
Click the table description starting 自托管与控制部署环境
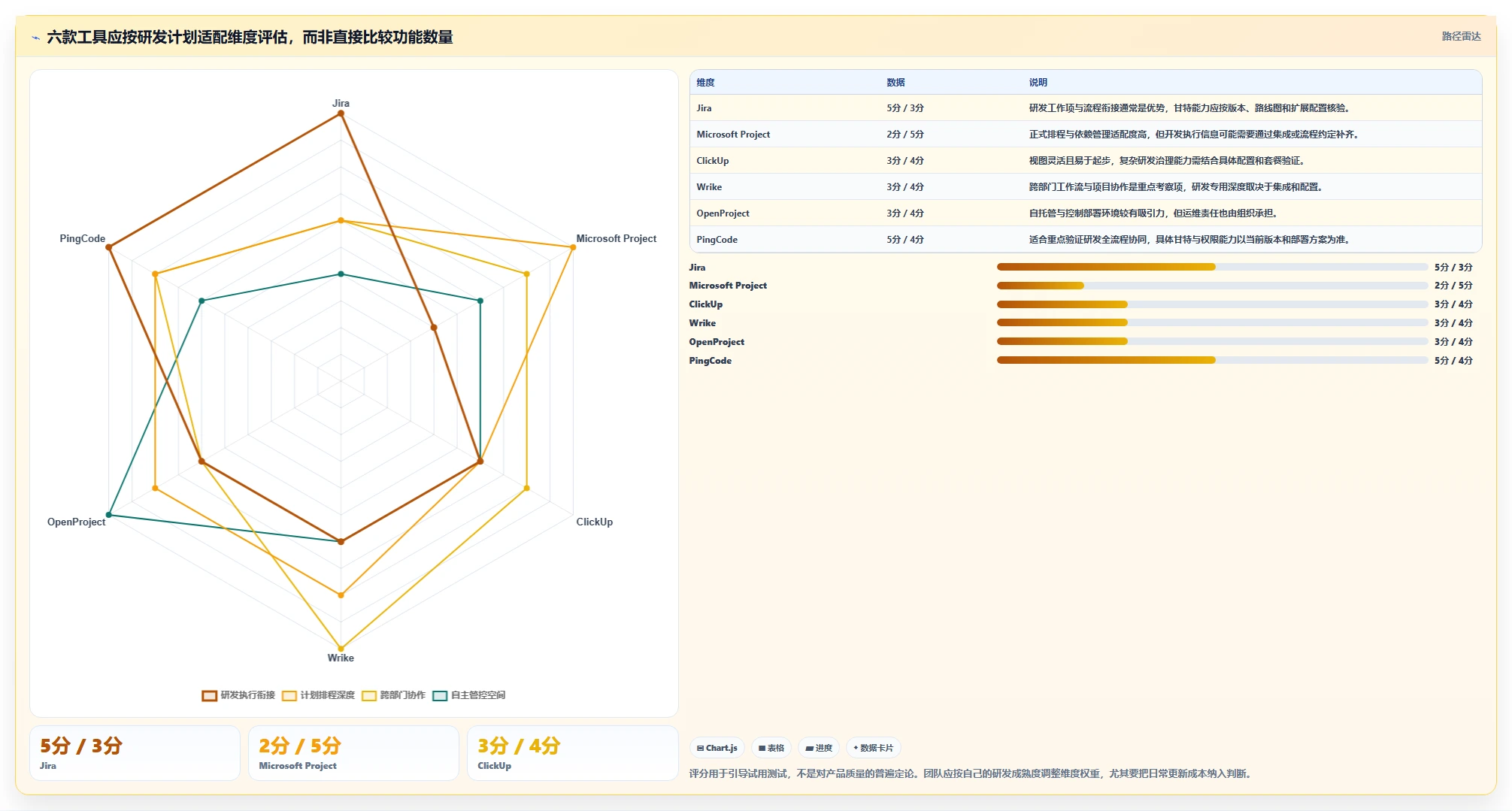1155,213
